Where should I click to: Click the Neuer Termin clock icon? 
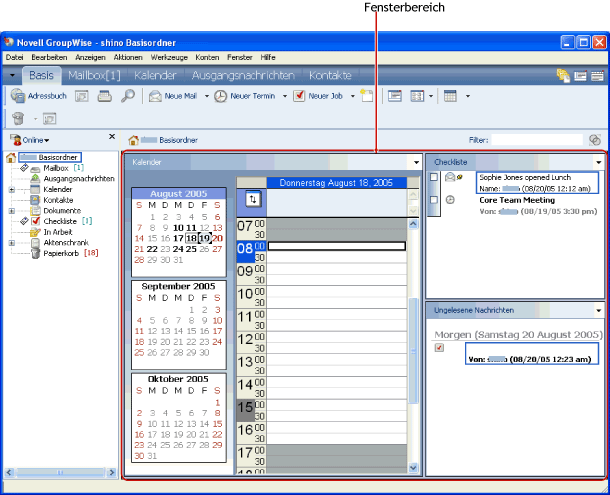point(221,96)
